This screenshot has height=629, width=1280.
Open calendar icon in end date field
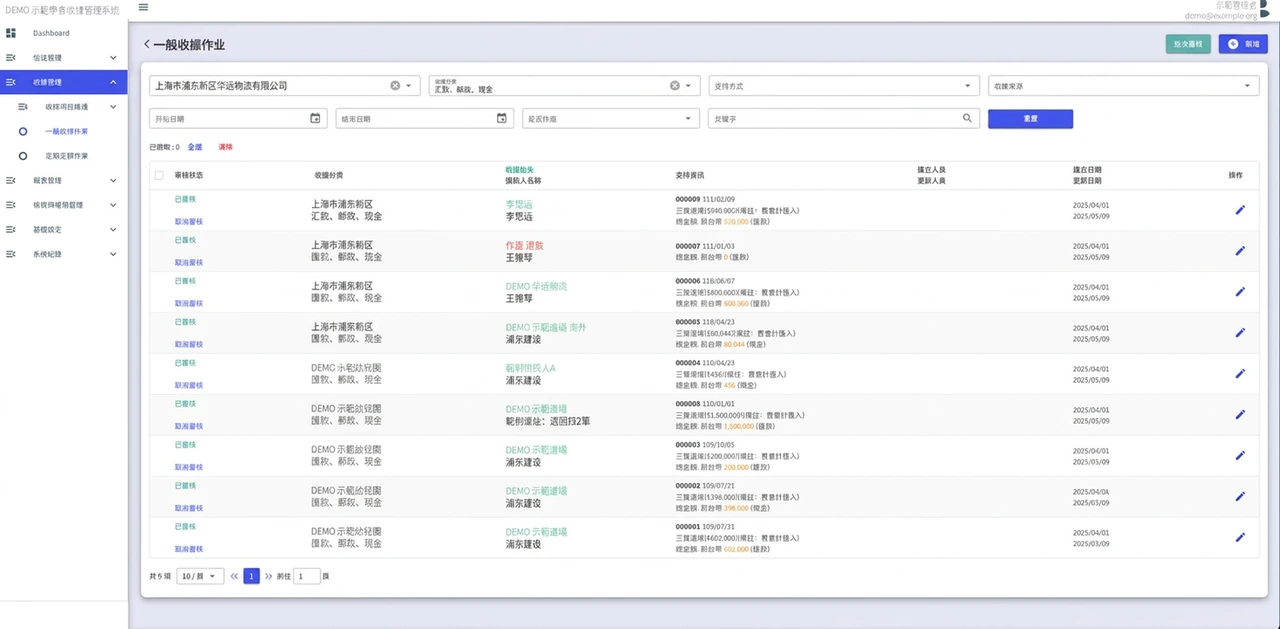[502, 118]
